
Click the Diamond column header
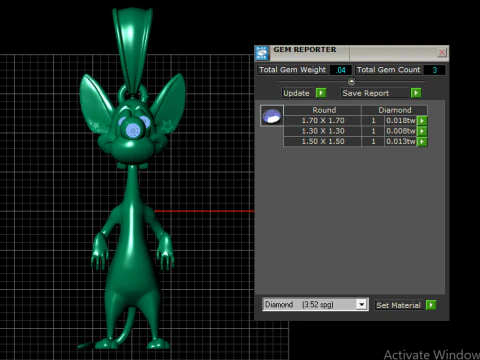[x=395, y=110]
